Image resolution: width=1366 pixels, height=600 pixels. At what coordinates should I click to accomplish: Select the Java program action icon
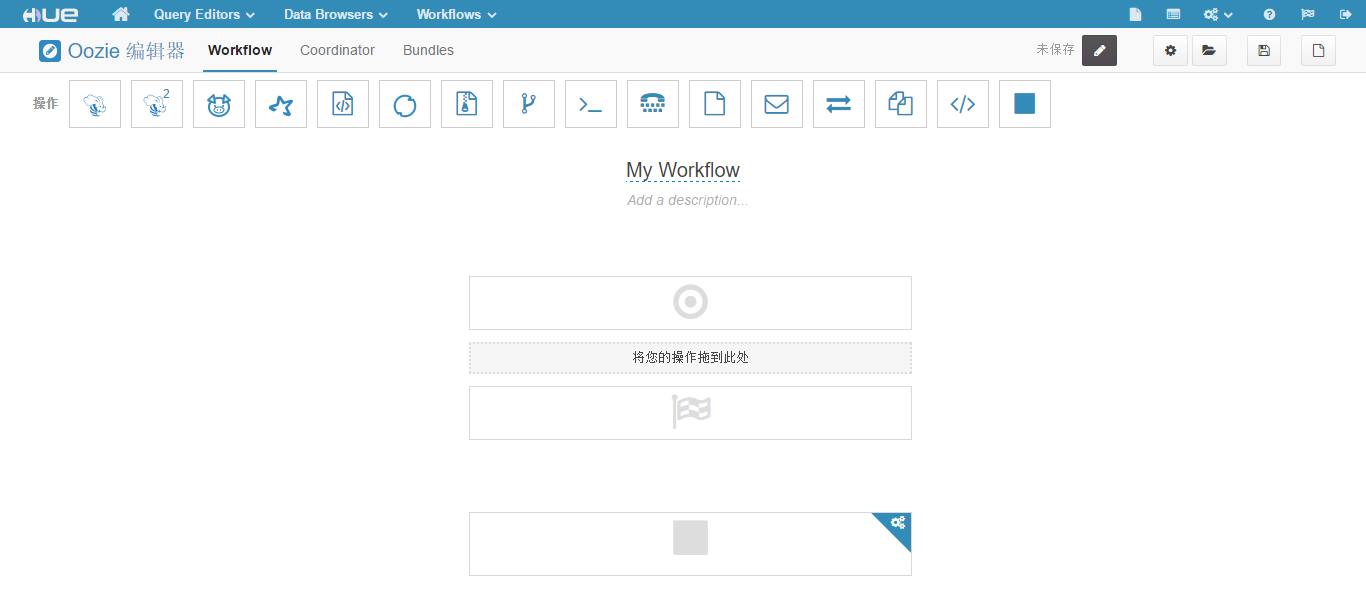(343, 104)
